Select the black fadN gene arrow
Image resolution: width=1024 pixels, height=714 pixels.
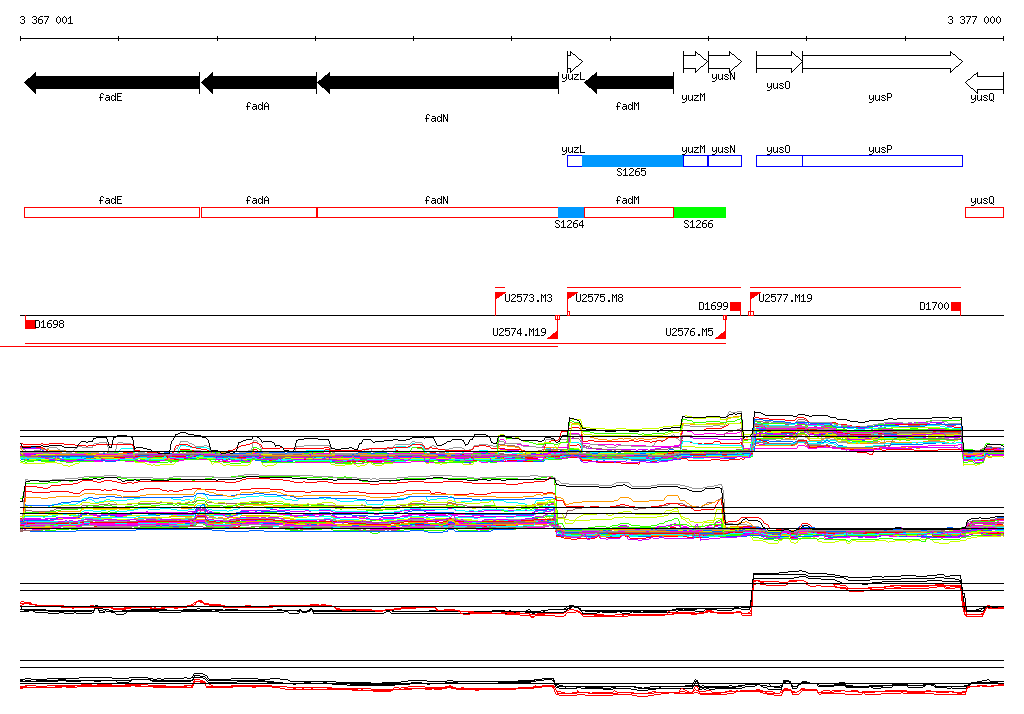pos(438,83)
